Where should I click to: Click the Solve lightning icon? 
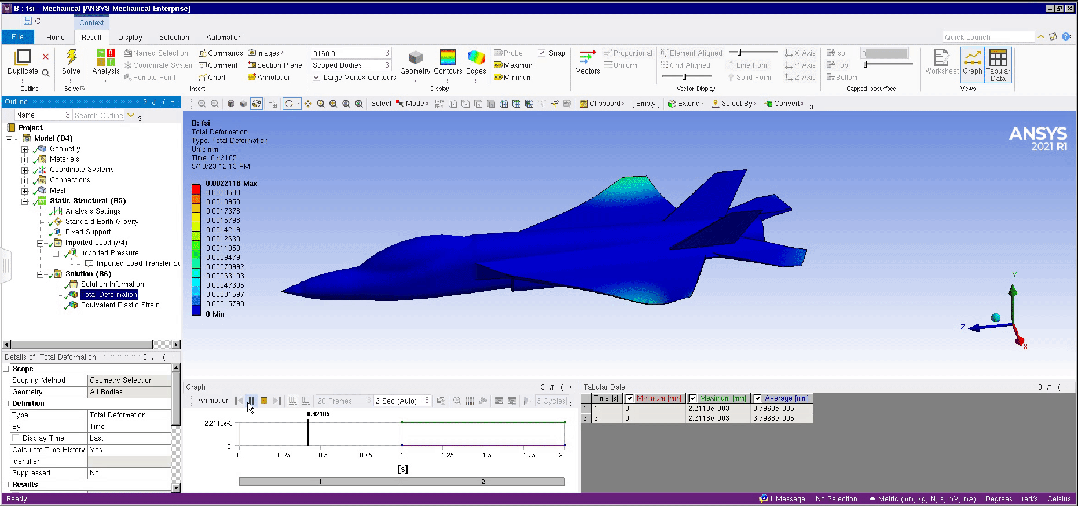click(72, 56)
